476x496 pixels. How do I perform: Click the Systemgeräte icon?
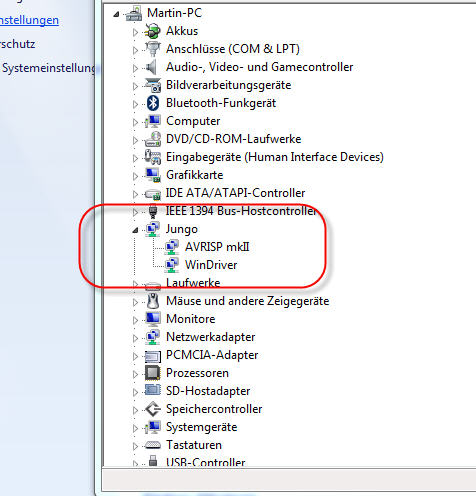[x=153, y=427]
